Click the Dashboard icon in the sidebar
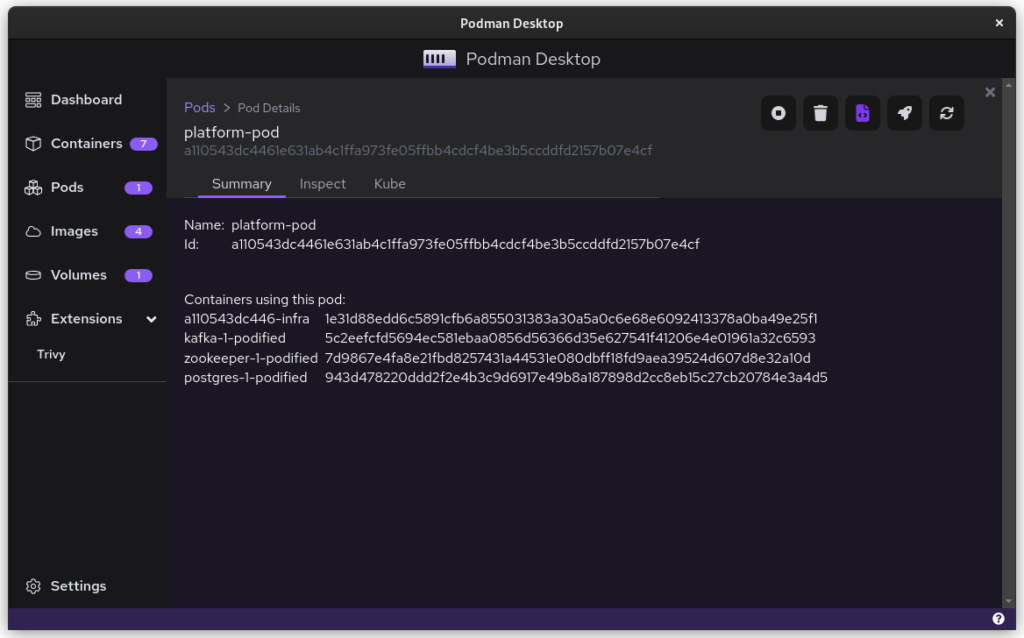The image size is (1024, 638). pyautogui.click(x=33, y=100)
